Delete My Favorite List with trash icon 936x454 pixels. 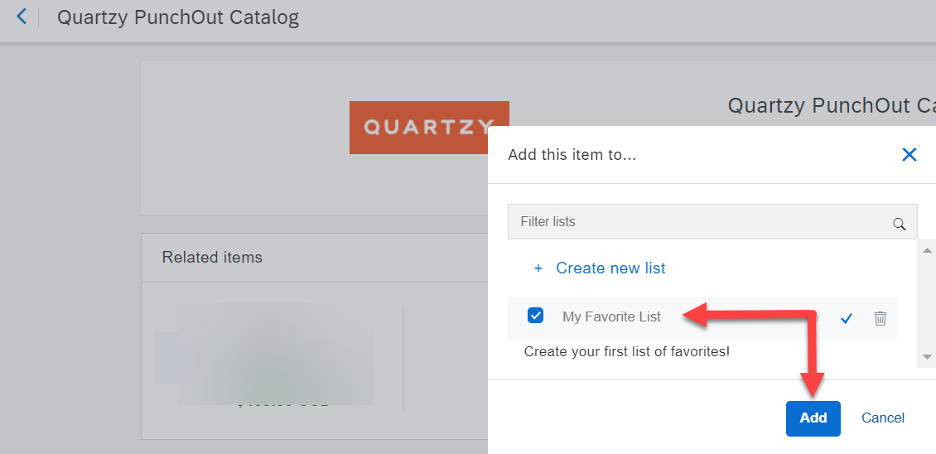coord(880,318)
